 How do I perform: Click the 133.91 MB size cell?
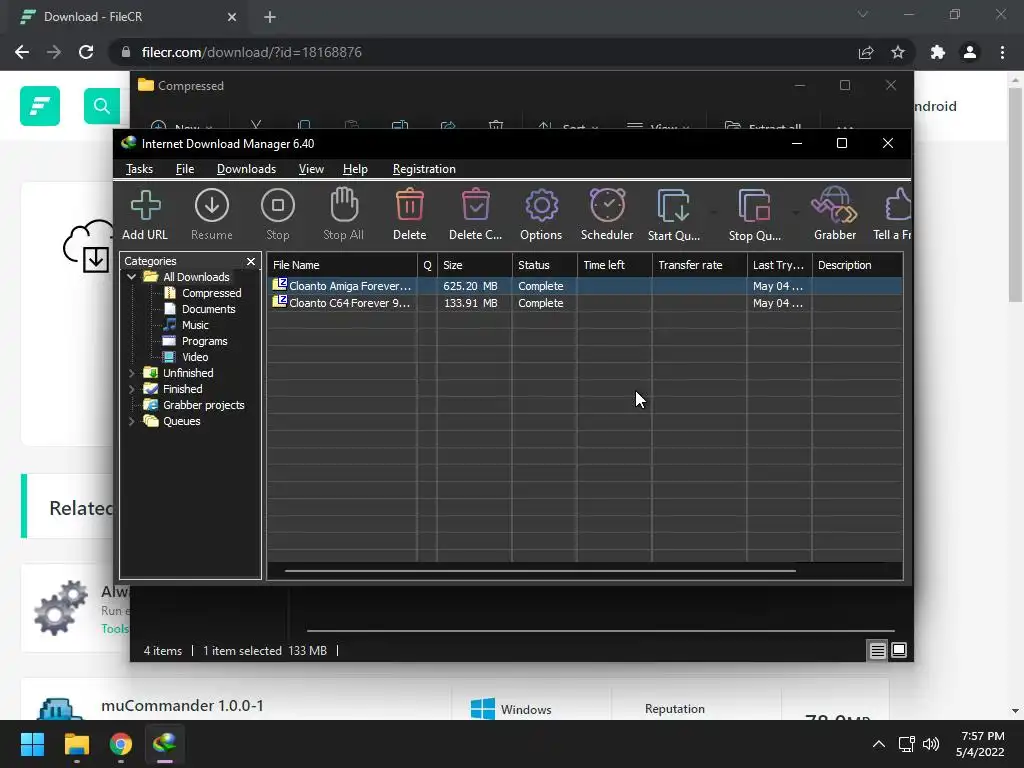pos(471,303)
